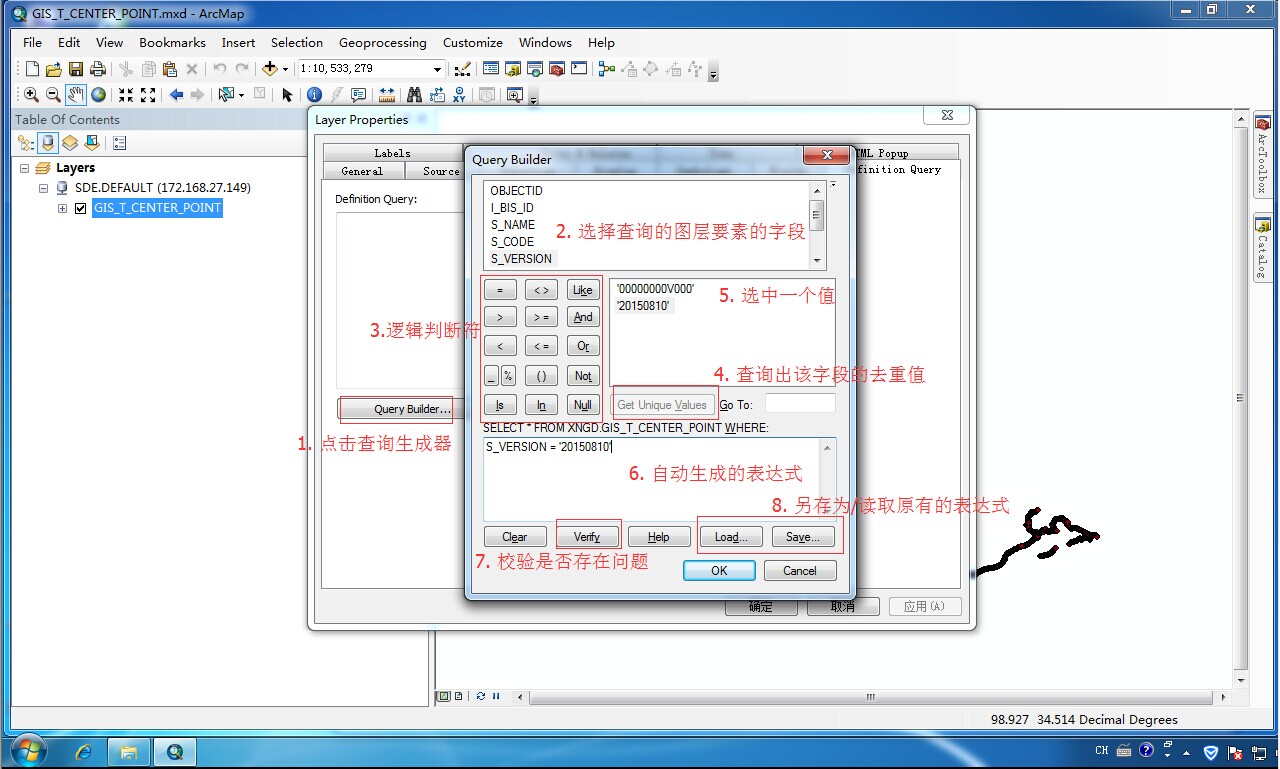Click the And operator button
This screenshot has width=1280, height=769.
583,317
